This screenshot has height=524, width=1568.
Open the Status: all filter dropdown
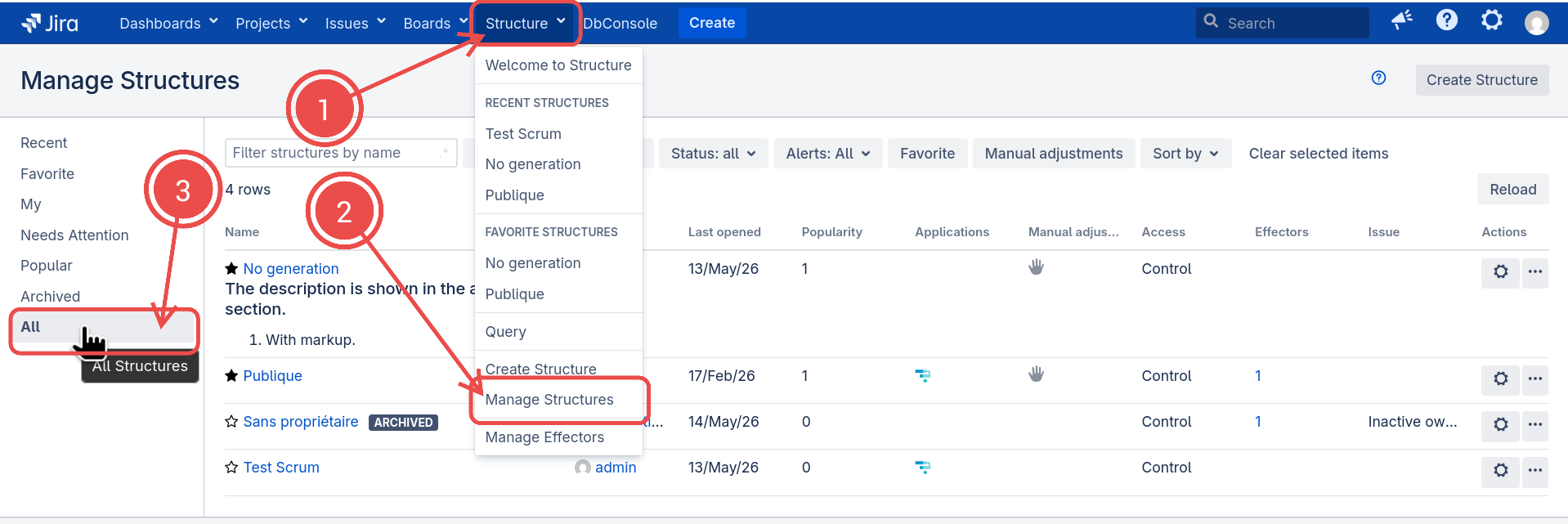tap(714, 154)
